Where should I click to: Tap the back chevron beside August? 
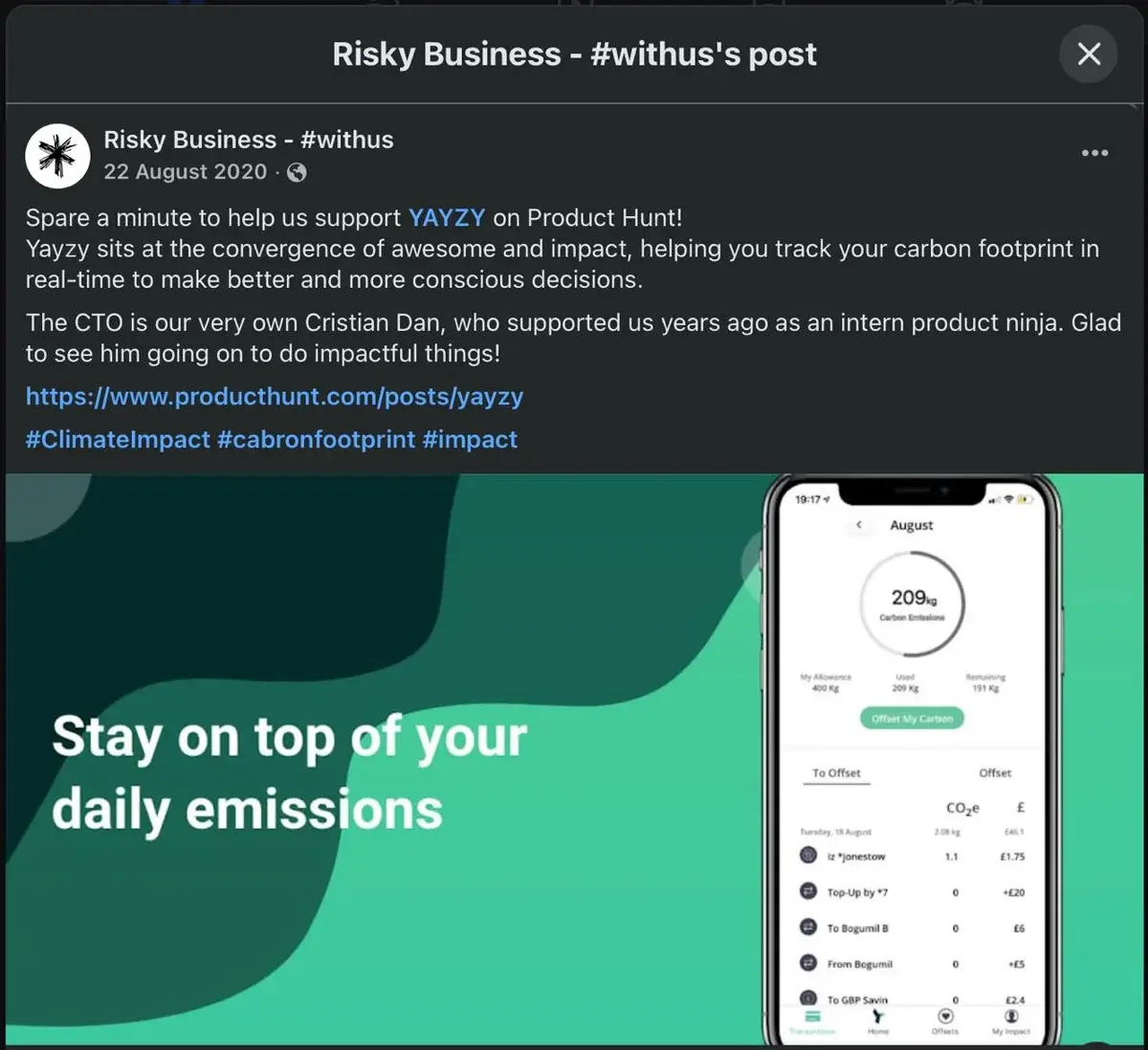(859, 525)
